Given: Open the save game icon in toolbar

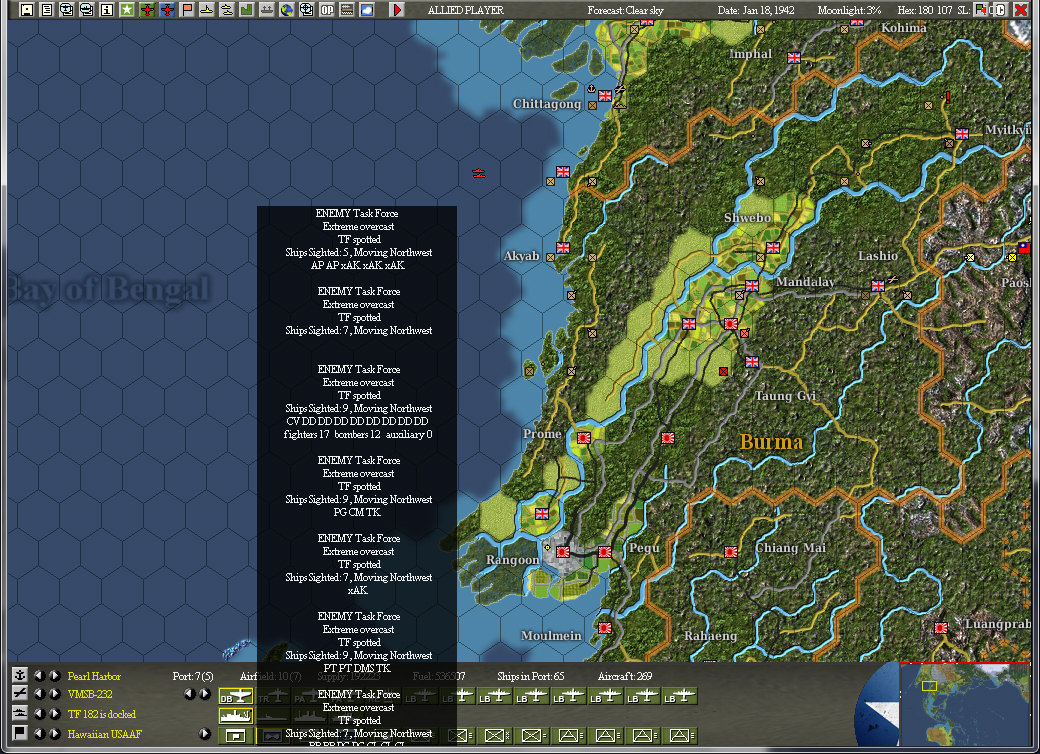Looking at the screenshot, I should [27, 10].
